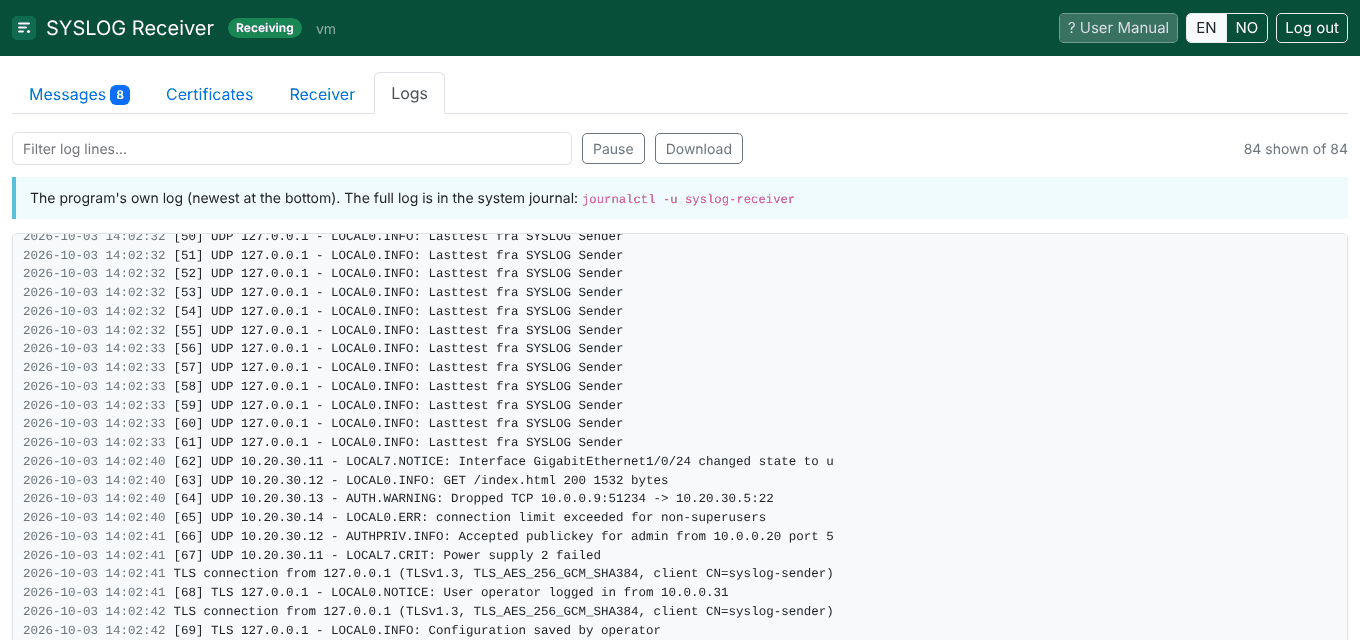Select the Logs tab
1360x640 pixels.
tap(409, 93)
